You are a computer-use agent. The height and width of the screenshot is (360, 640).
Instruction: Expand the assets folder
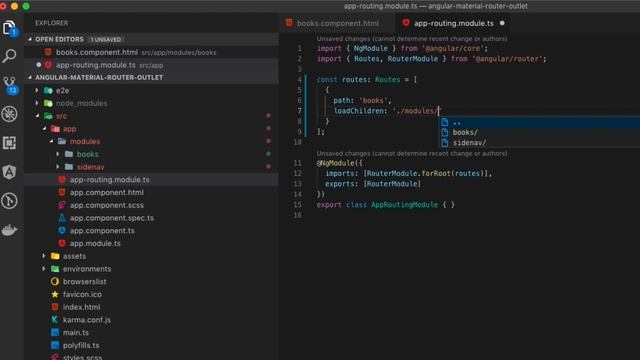click(x=44, y=256)
